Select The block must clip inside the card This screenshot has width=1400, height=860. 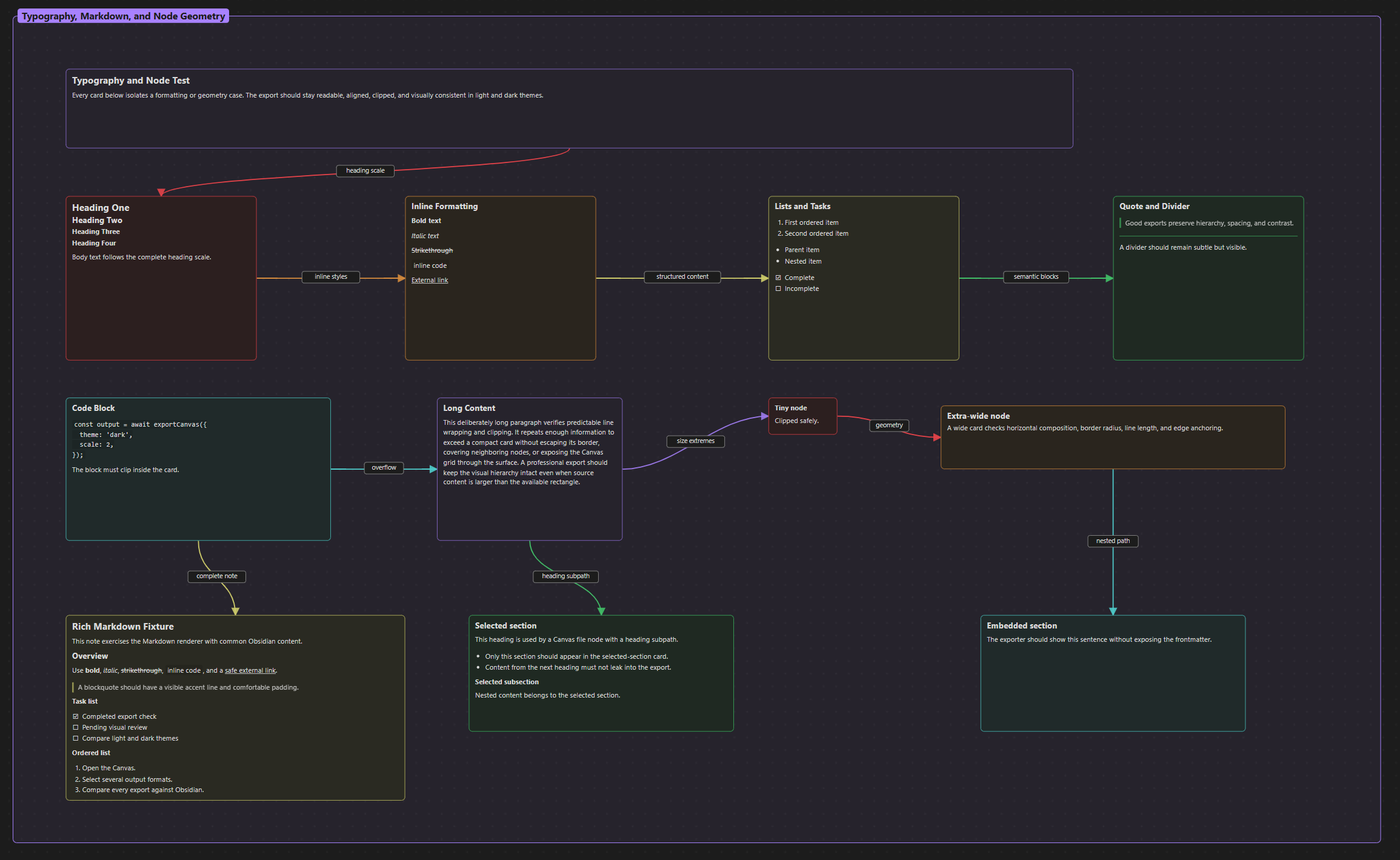[125, 470]
